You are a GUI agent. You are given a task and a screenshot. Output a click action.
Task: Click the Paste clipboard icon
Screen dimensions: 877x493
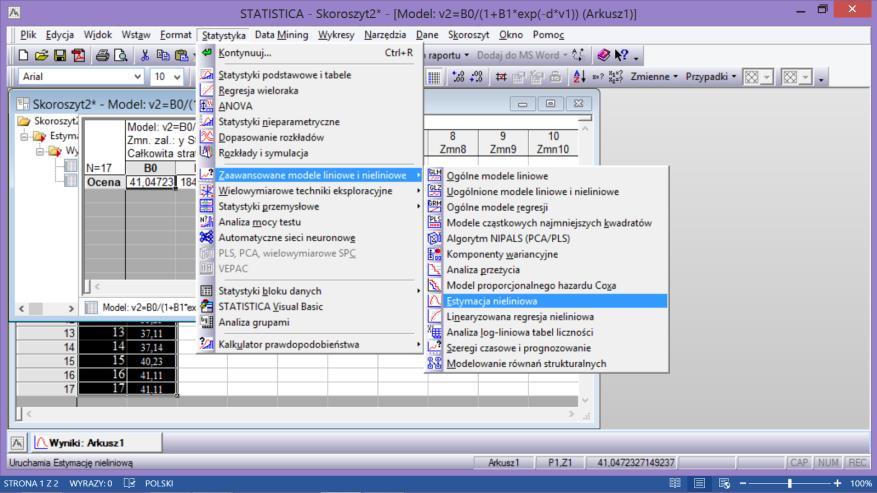tap(181, 55)
